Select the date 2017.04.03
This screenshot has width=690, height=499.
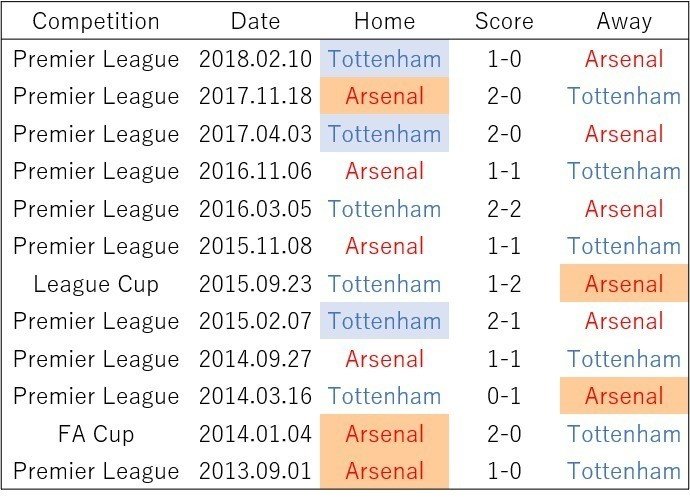pos(255,134)
